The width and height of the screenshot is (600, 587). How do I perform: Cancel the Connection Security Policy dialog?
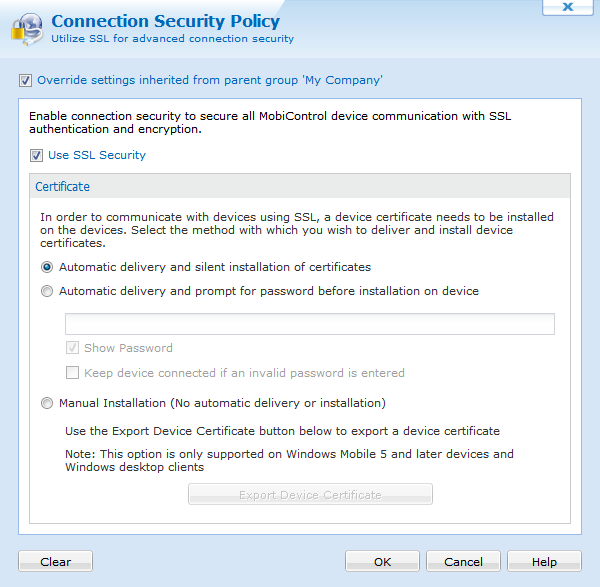pos(463,561)
